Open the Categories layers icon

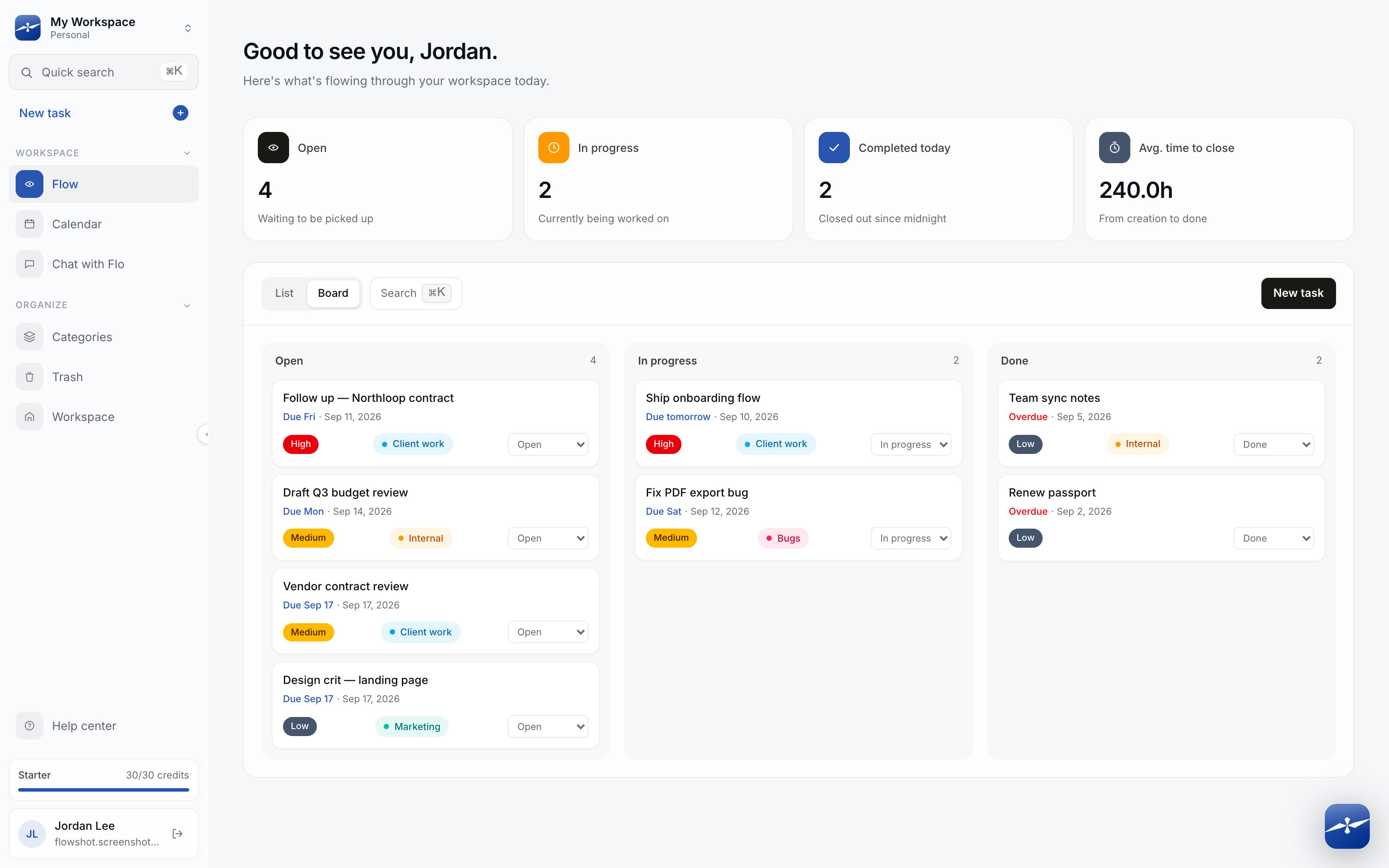(29, 337)
